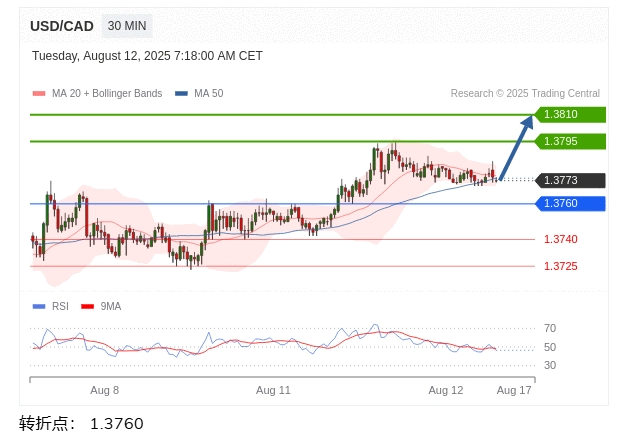Click the red MA 20 + Bollinger Bands swatch

pos(39,94)
